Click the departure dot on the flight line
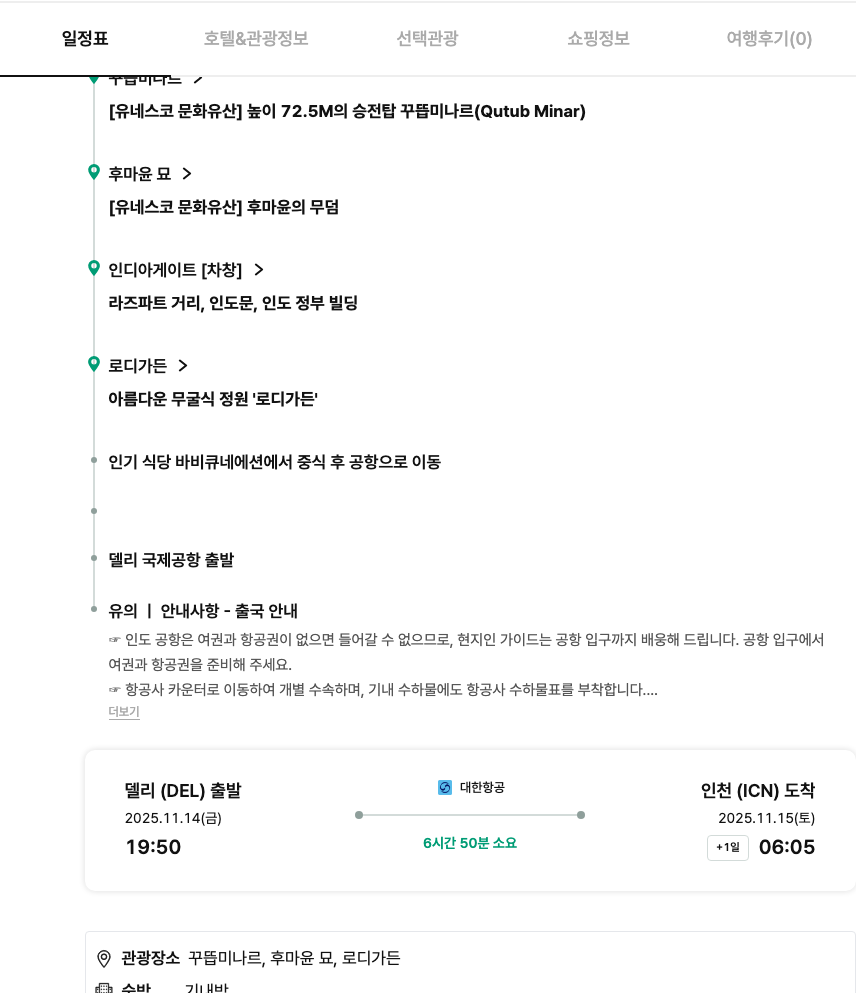 pos(359,815)
